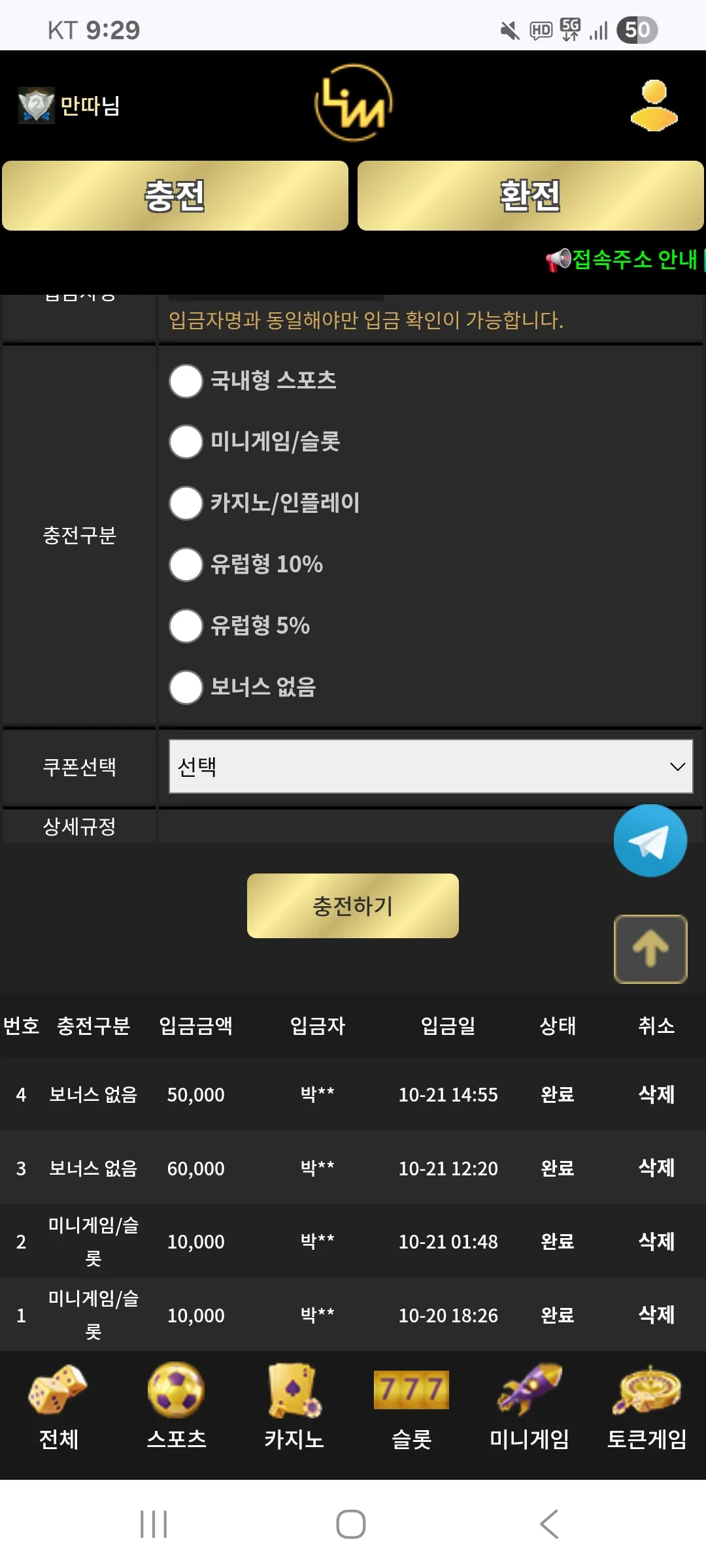Screen dimensions: 706x1568
Task: Open the 카지노 cards icon
Action: click(294, 1390)
